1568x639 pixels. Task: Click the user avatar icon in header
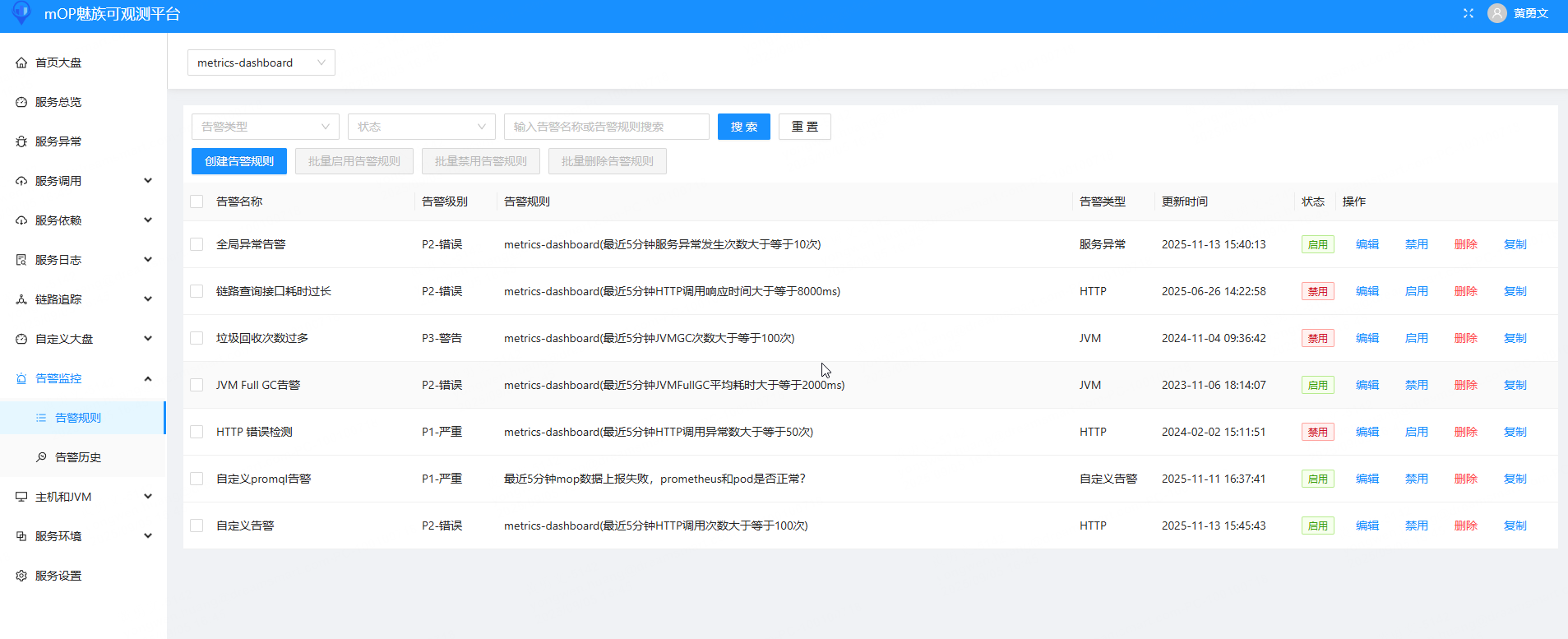(1496, 13)
